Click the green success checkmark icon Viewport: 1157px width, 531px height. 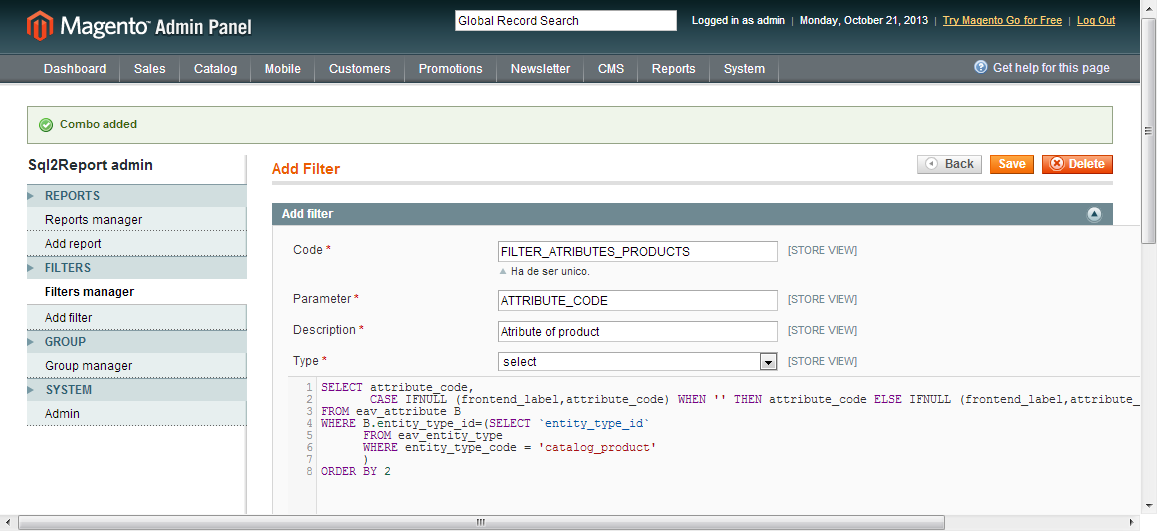46,125
